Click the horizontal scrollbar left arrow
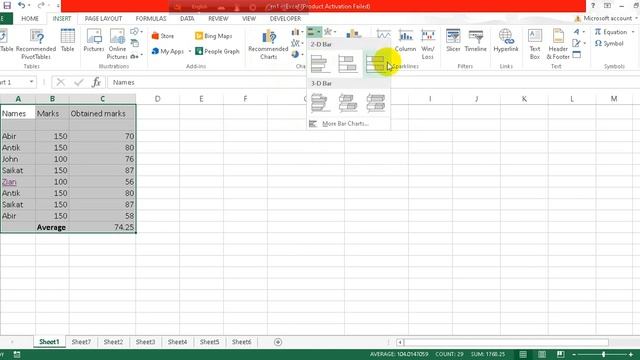 pyautogui.click(x=400, y=342)
